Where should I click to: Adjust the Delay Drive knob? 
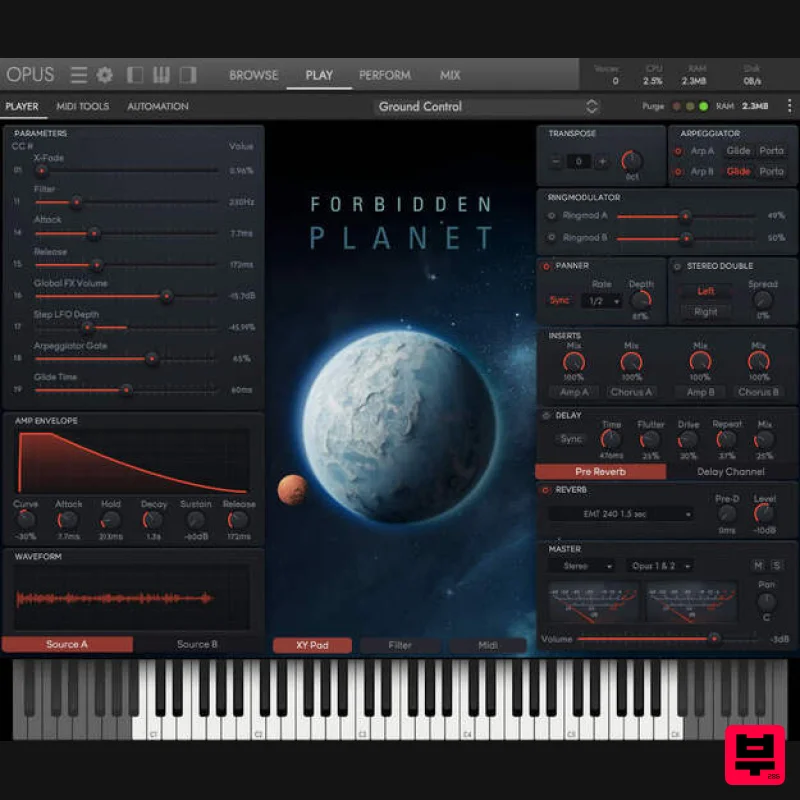pos(688,439)
